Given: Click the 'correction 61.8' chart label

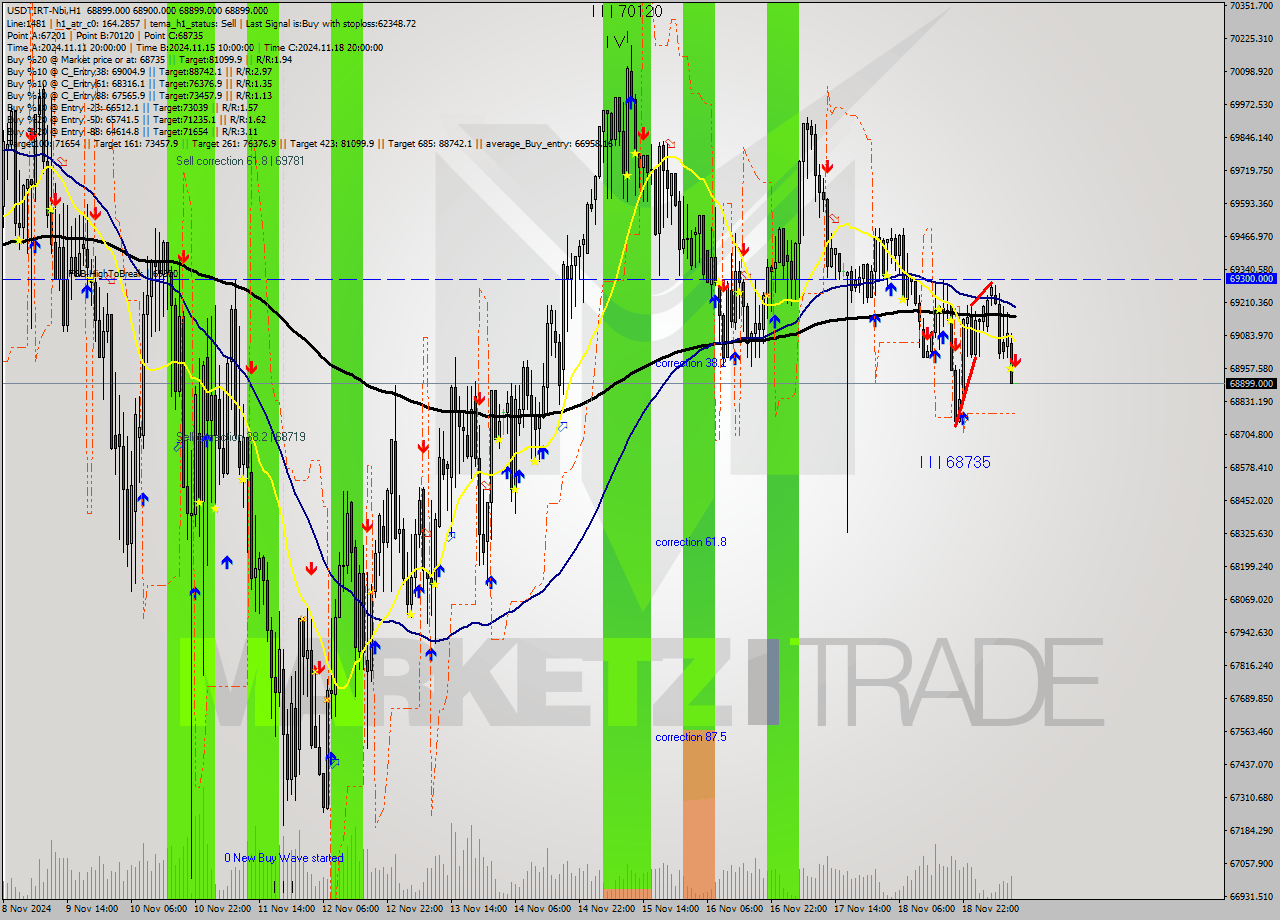Looking at the screenshot, I should [691, 542].
